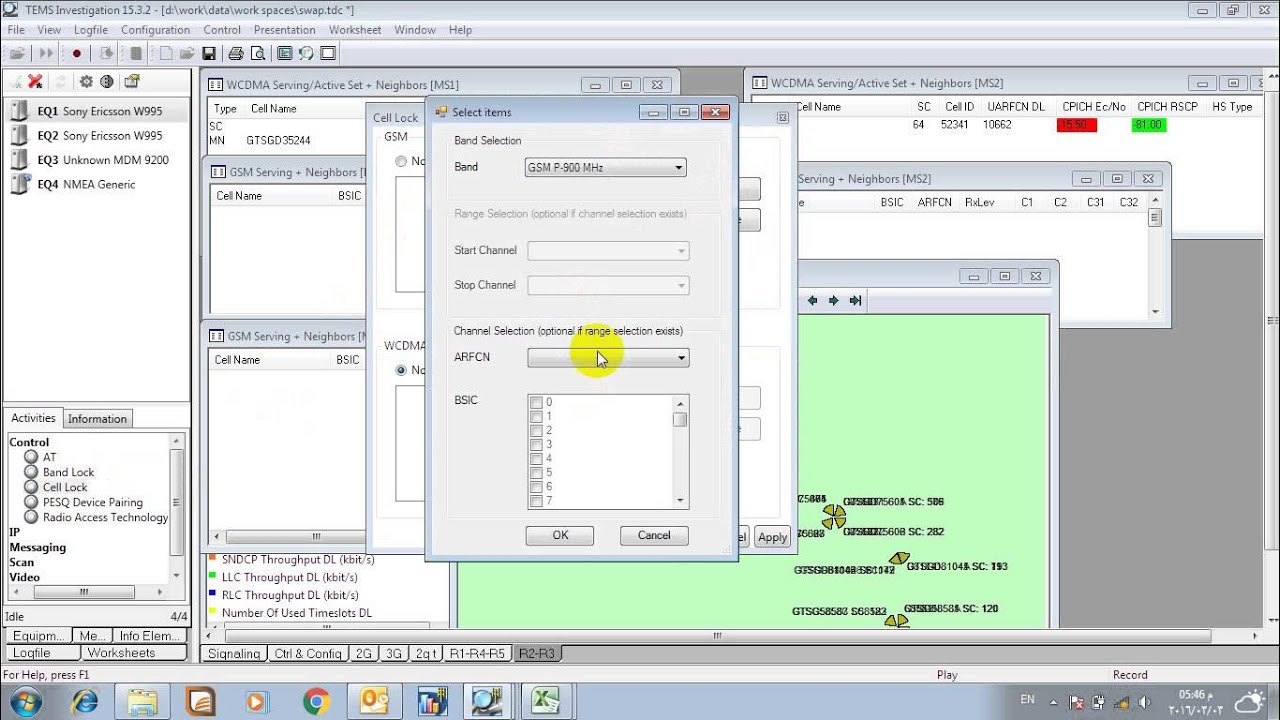
Task: Check BSIC 7 checkbox
Action: pyautogui.click(x=537, y=501)
